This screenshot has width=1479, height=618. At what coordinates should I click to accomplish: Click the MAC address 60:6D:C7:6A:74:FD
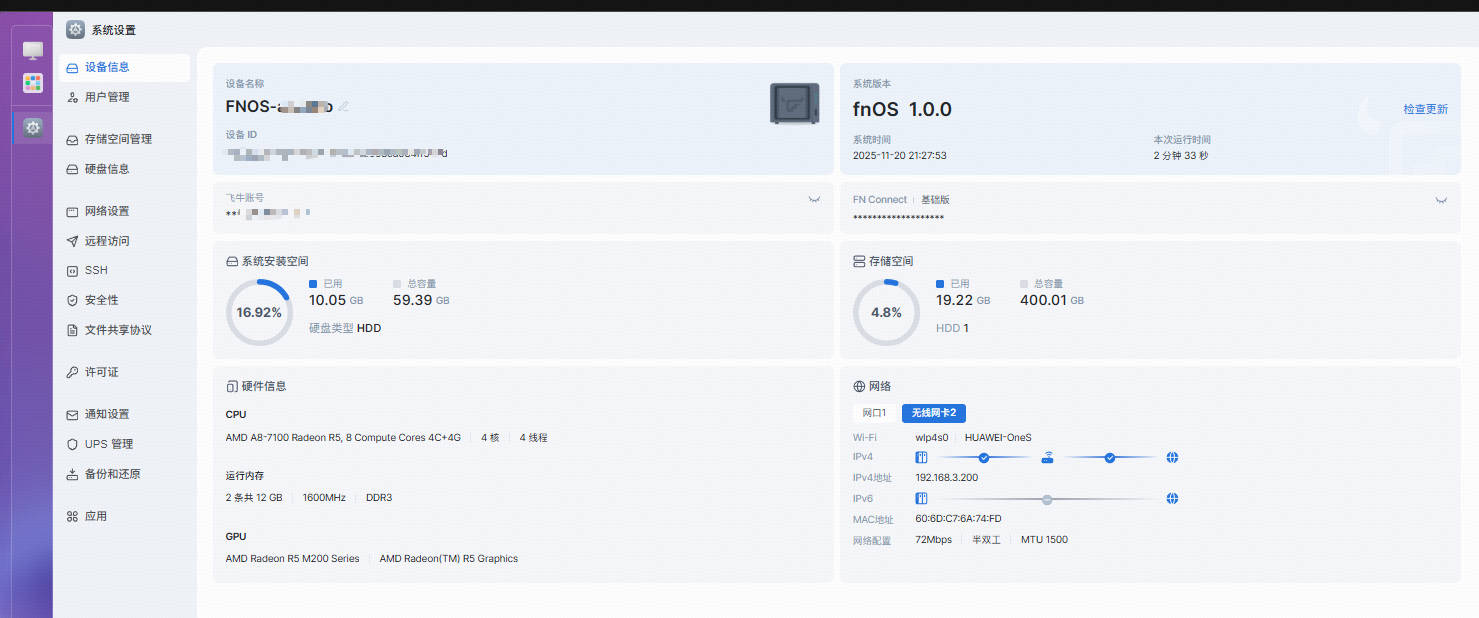(958, 519)
